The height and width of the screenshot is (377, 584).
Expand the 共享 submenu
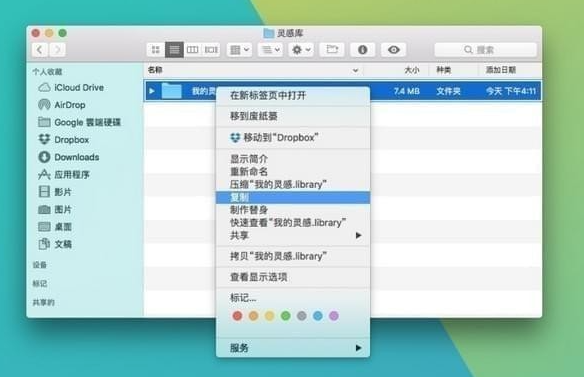[x=293, y=235]
